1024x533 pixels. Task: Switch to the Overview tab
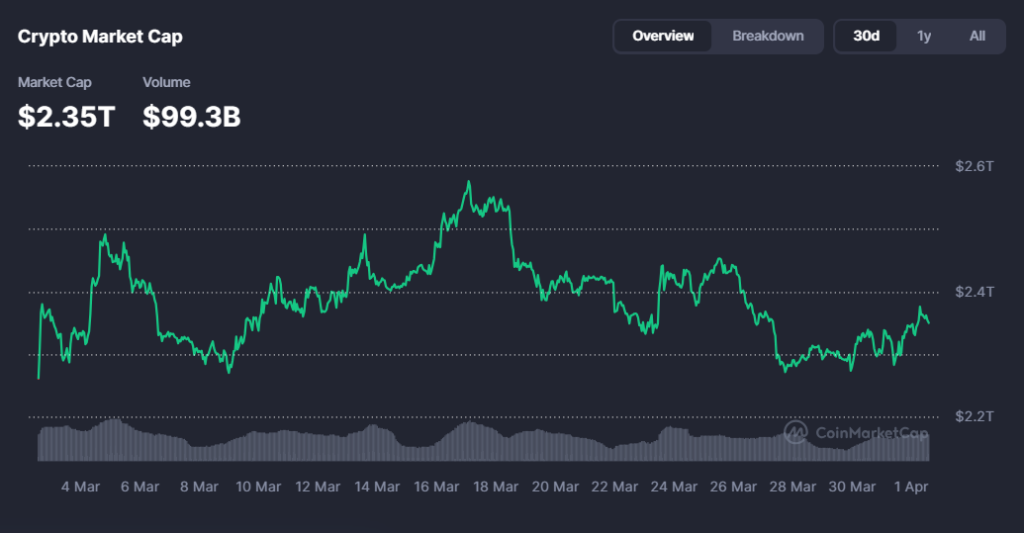pyautogui.click(x=663, y=36)
